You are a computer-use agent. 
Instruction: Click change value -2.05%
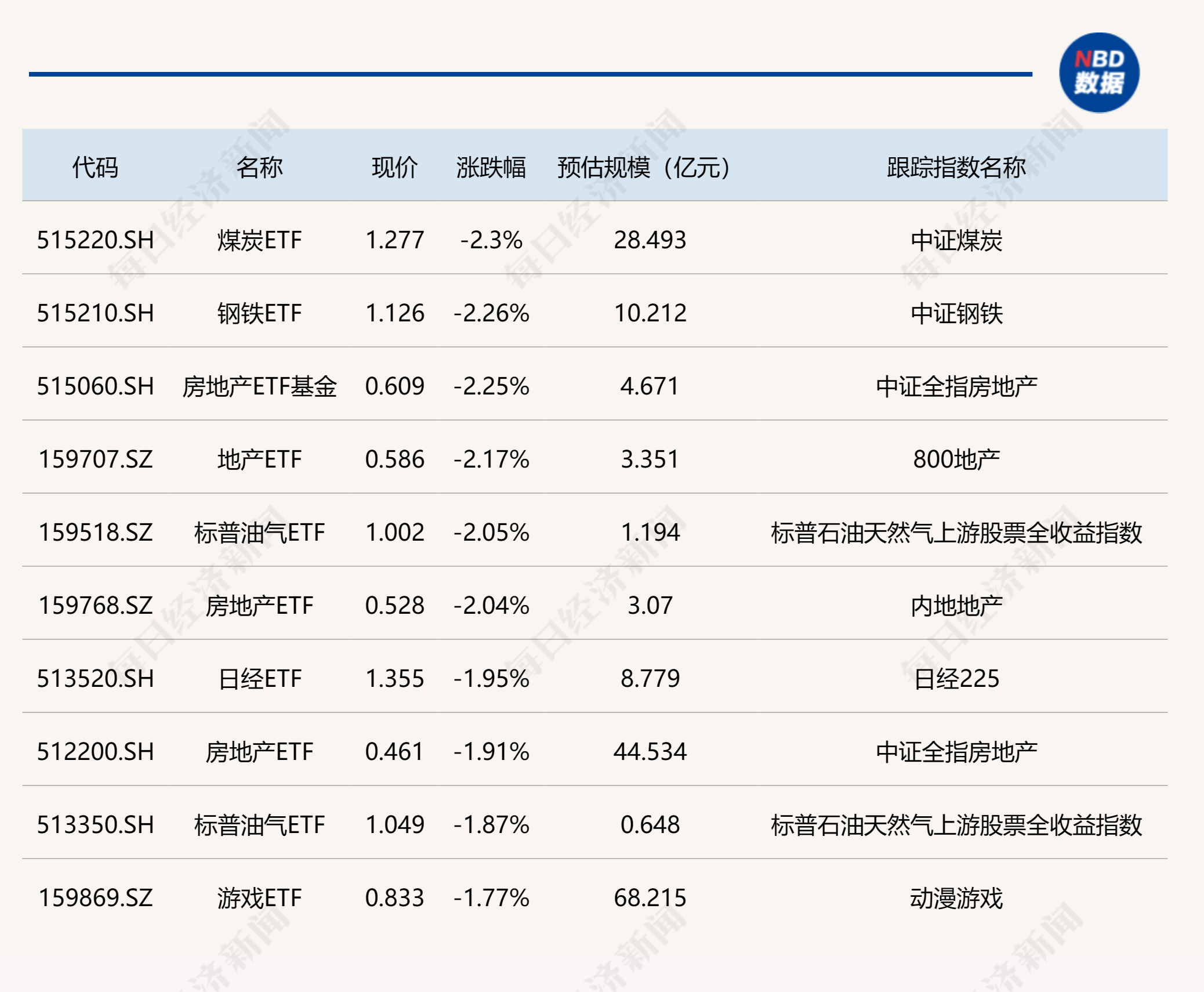491,533
